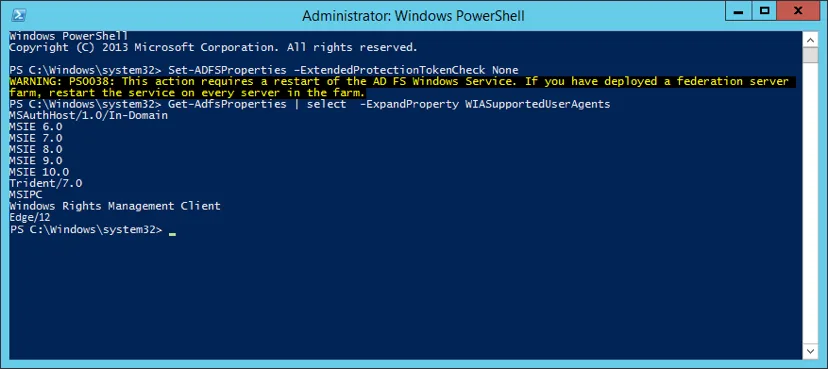
Task: Click the scrollbar up arrow
Action: (810, 39)
